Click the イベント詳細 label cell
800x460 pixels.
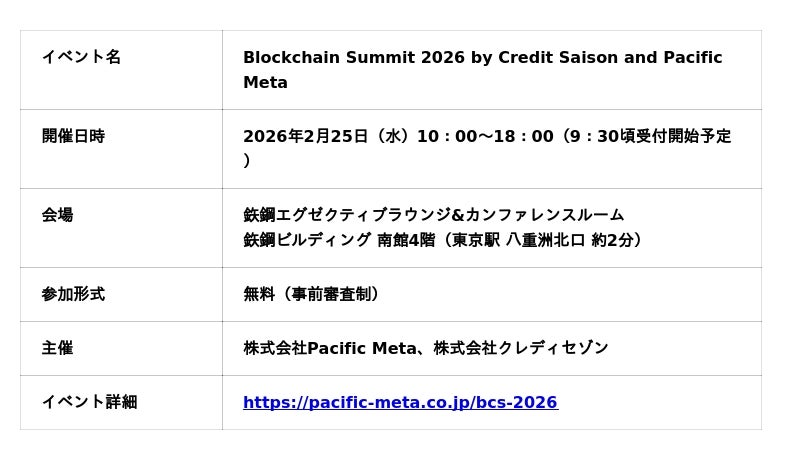pyautogui.click(x=89, y=402)
